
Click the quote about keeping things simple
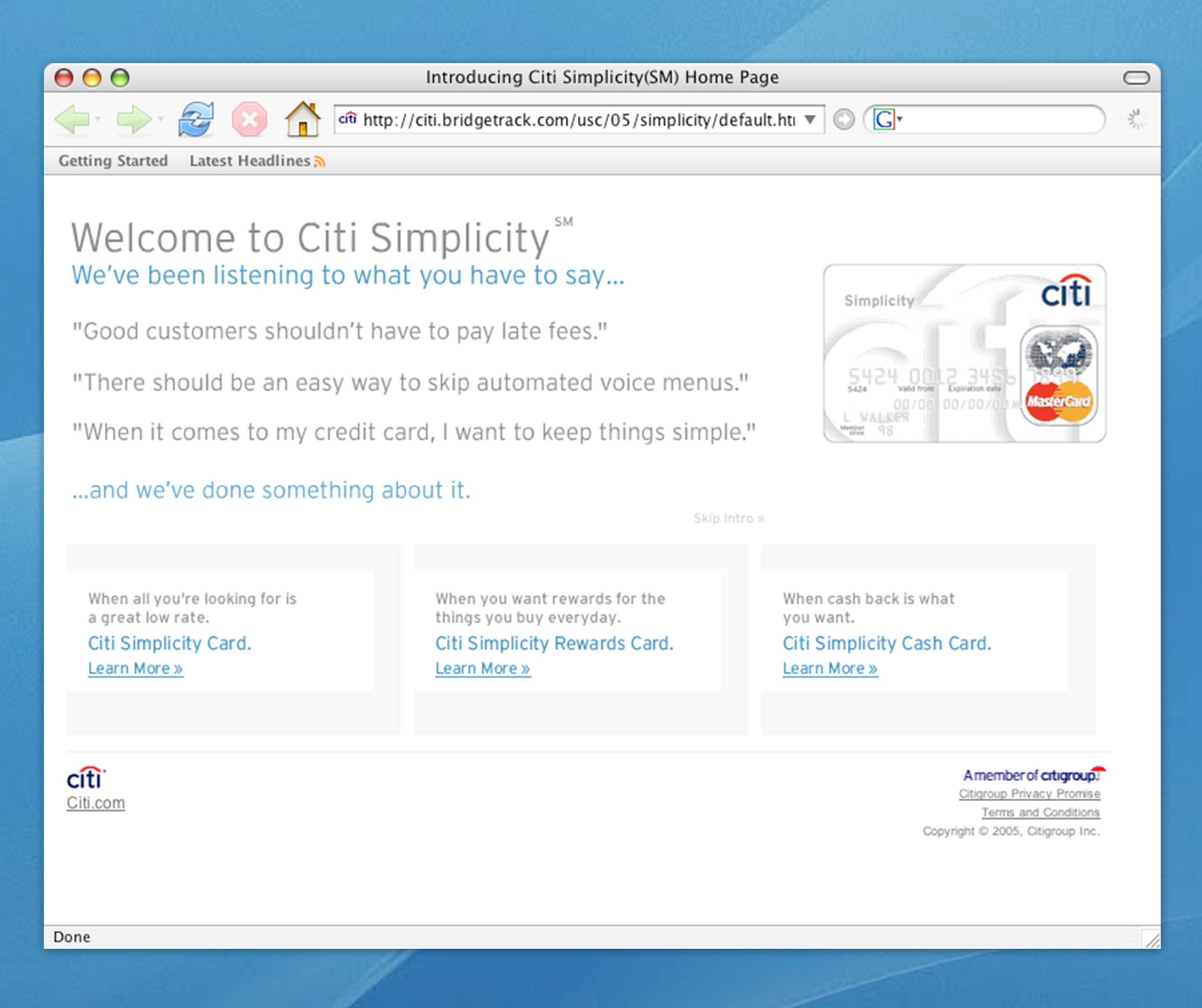[x=413, y=432]
